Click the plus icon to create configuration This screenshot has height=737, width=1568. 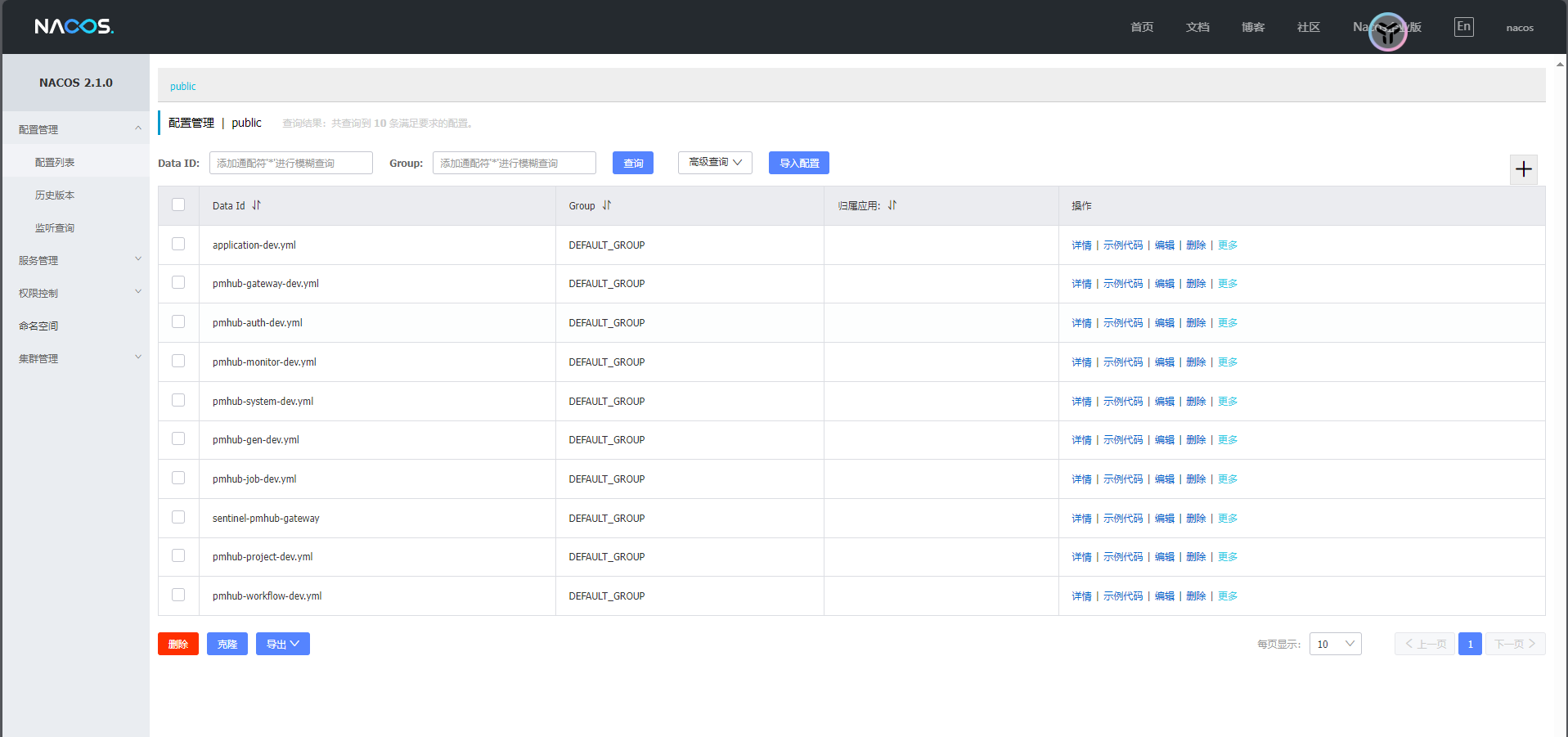[x=1523, y=169]
